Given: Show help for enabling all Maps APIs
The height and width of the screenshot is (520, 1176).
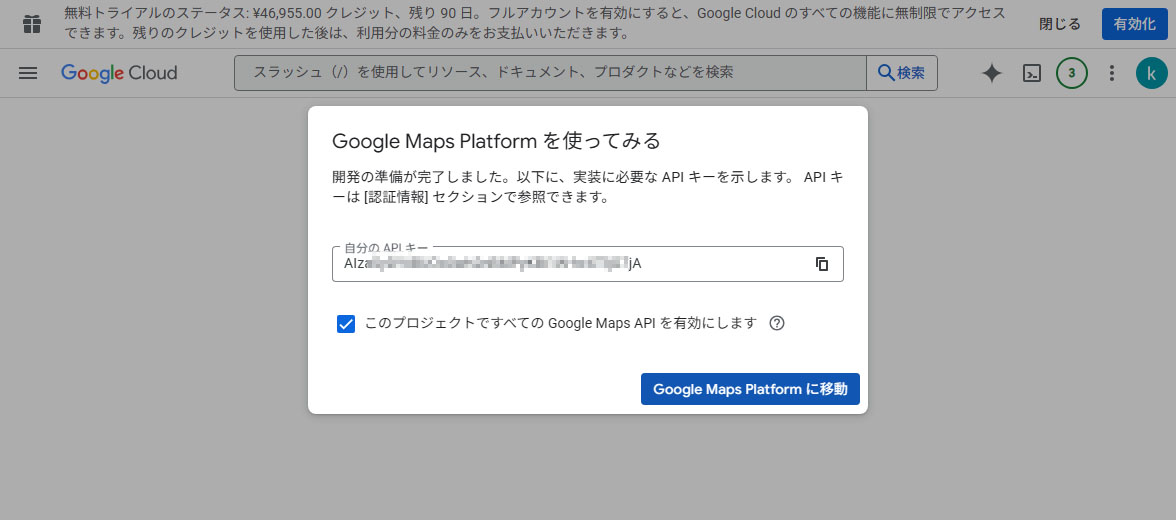Looking at the screenshot, I should pos(777,323).
